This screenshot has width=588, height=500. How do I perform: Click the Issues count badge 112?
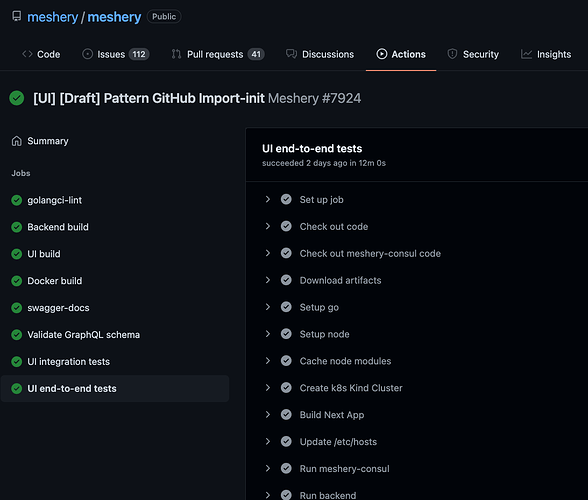tap(139, 54)
